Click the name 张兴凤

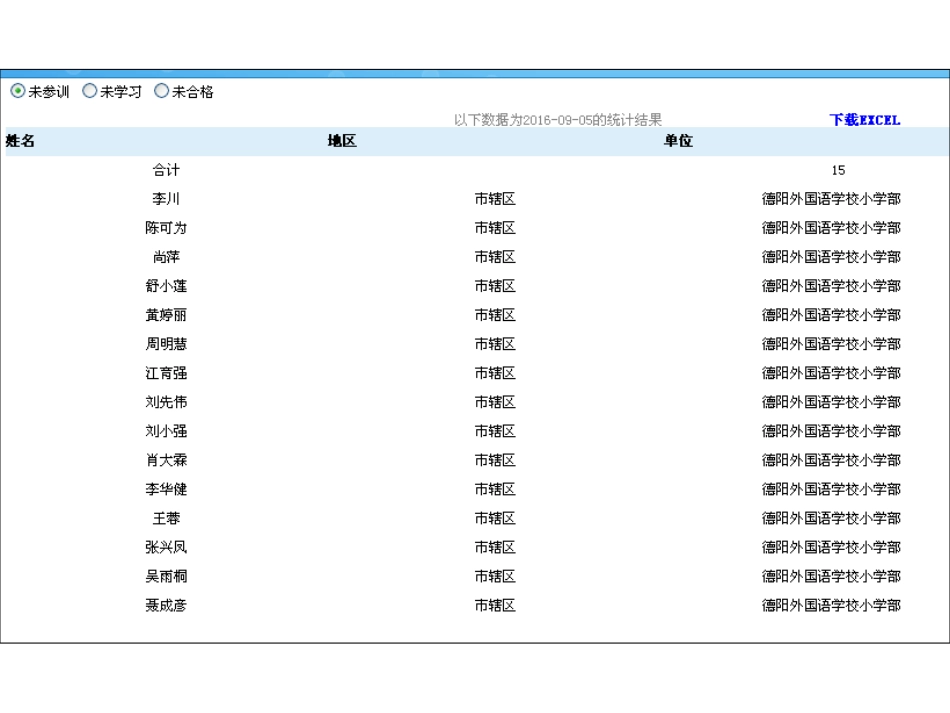(166, 548)
